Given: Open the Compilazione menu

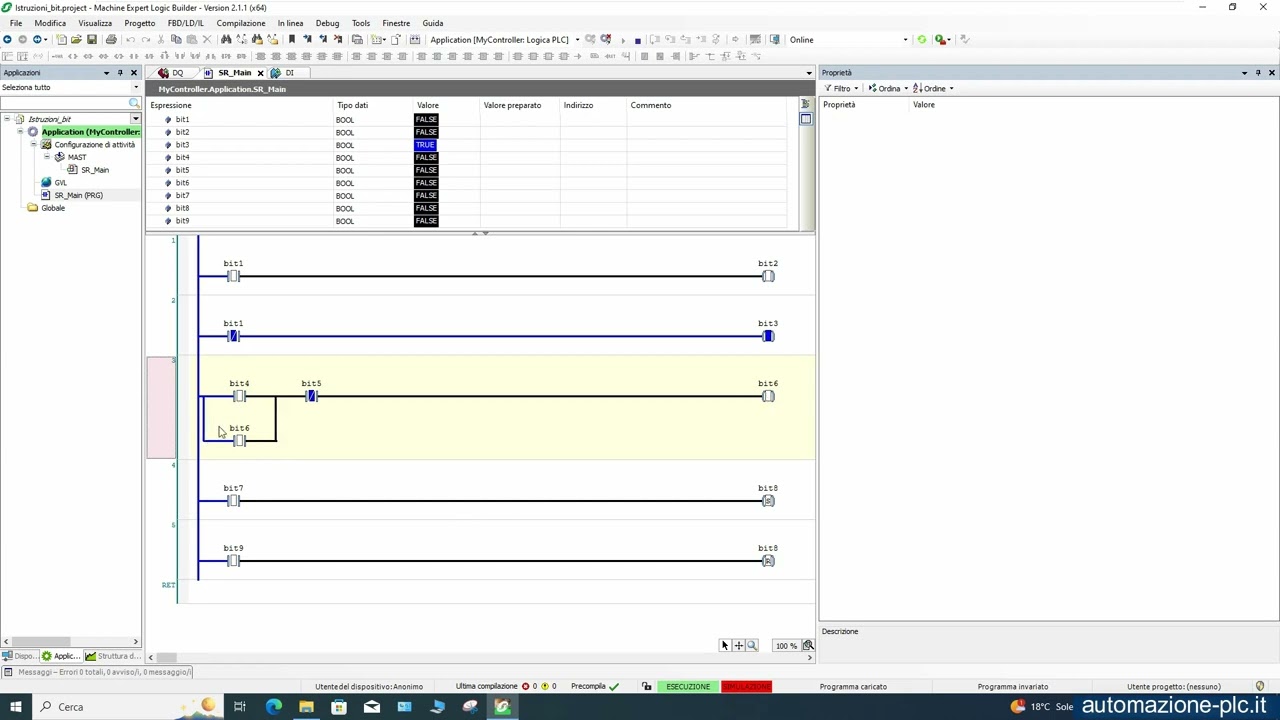Looking at the screenshot, I should (x=241, y=23).
